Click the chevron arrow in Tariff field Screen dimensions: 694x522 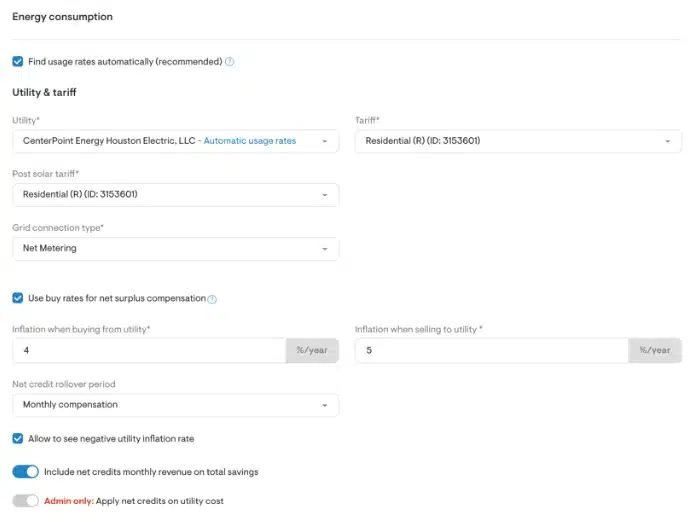coord(667,141)
